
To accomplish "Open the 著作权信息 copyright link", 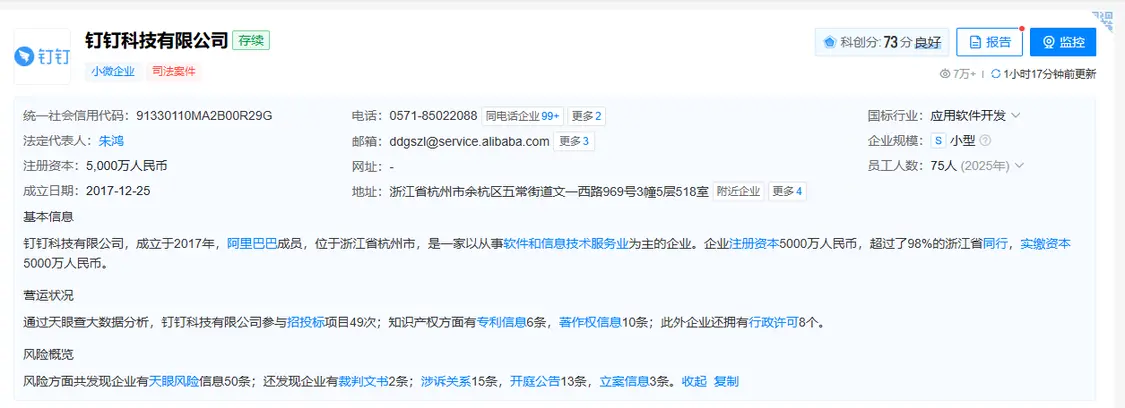I will click(x=590, y=323).
